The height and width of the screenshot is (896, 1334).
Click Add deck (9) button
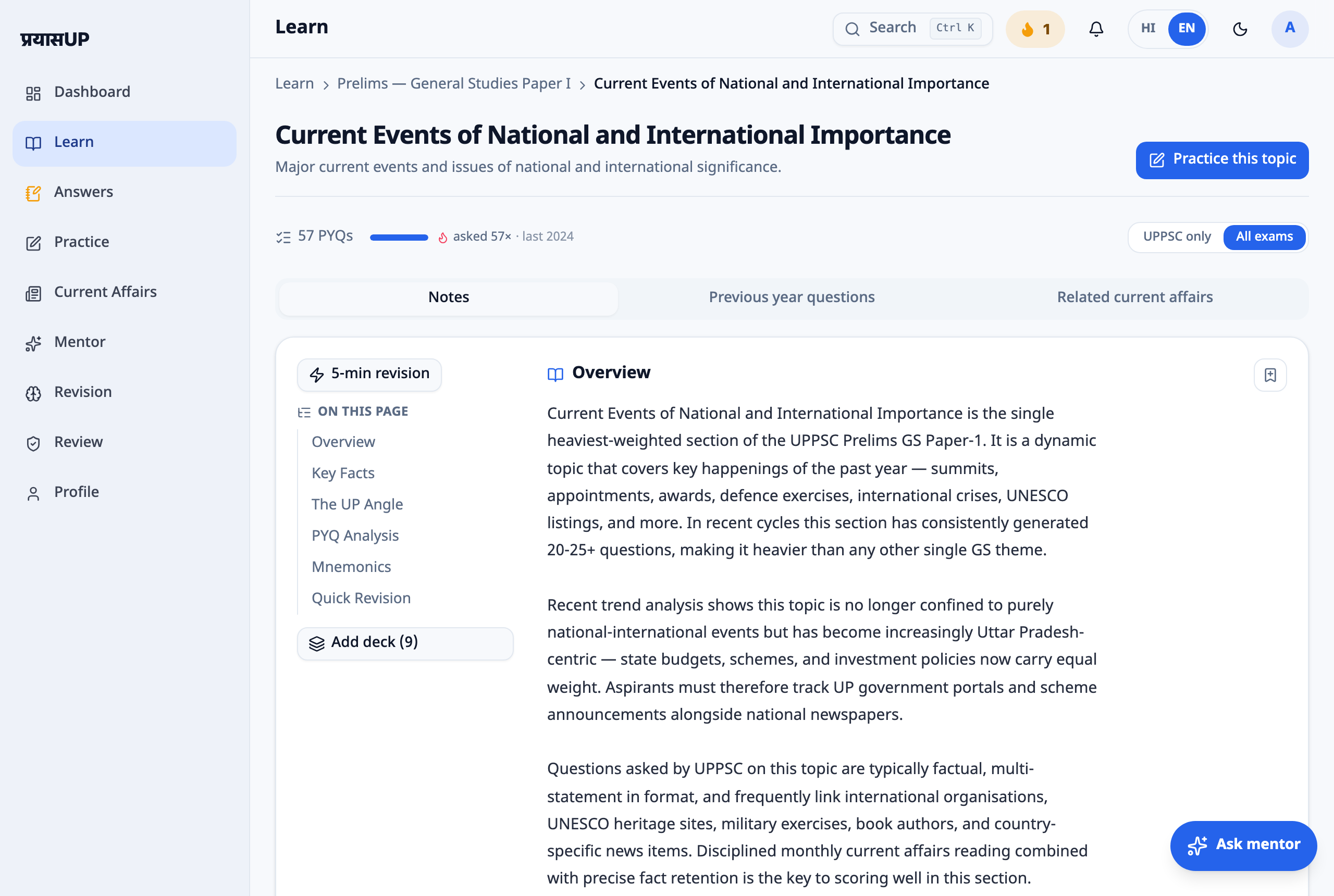[405, 643]
